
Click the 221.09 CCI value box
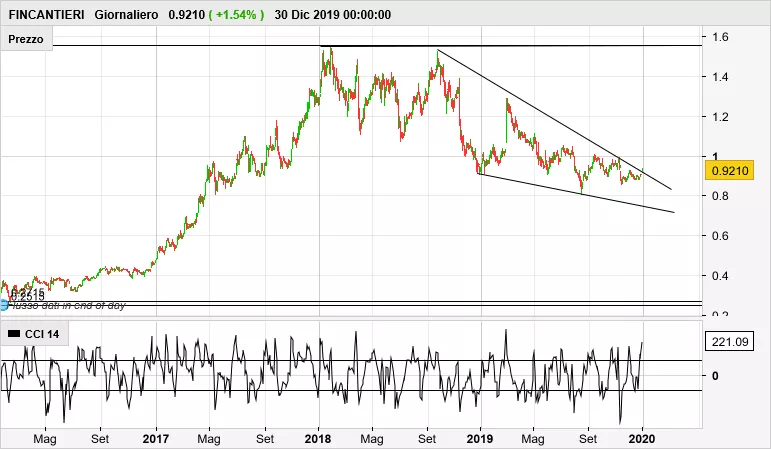729,341
